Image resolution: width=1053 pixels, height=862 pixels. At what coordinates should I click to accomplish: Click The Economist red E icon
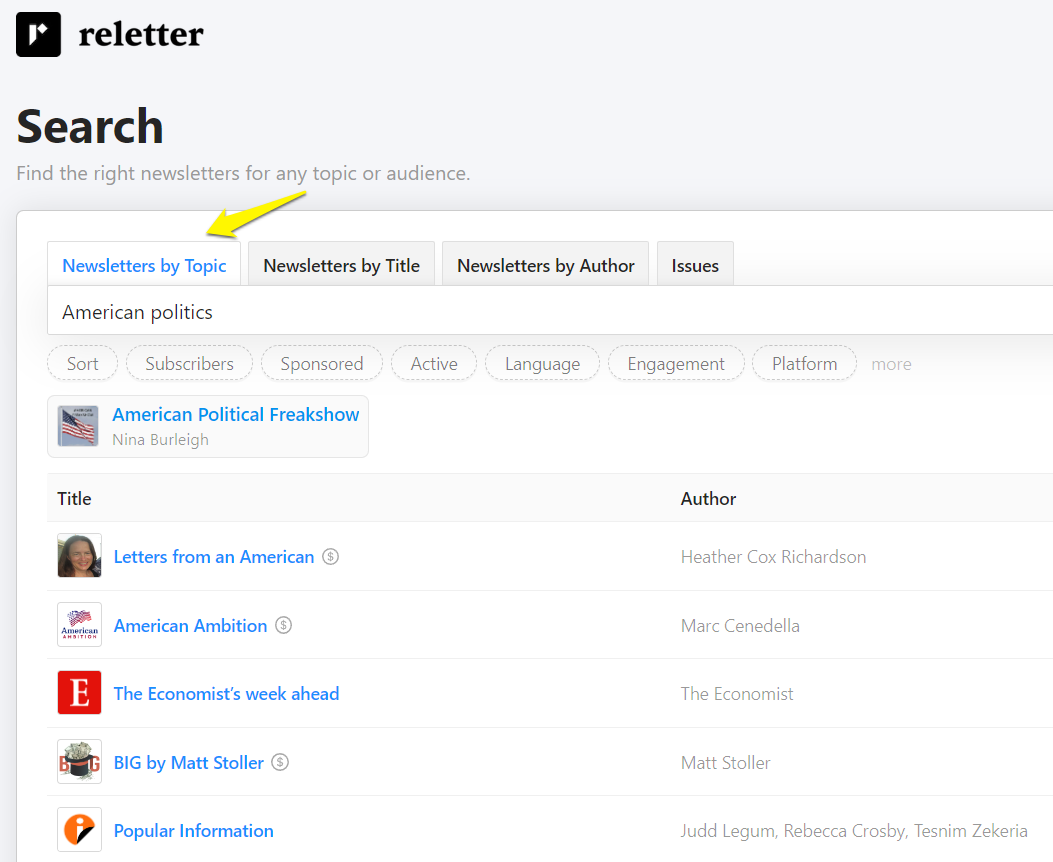[x=79, y=692]
